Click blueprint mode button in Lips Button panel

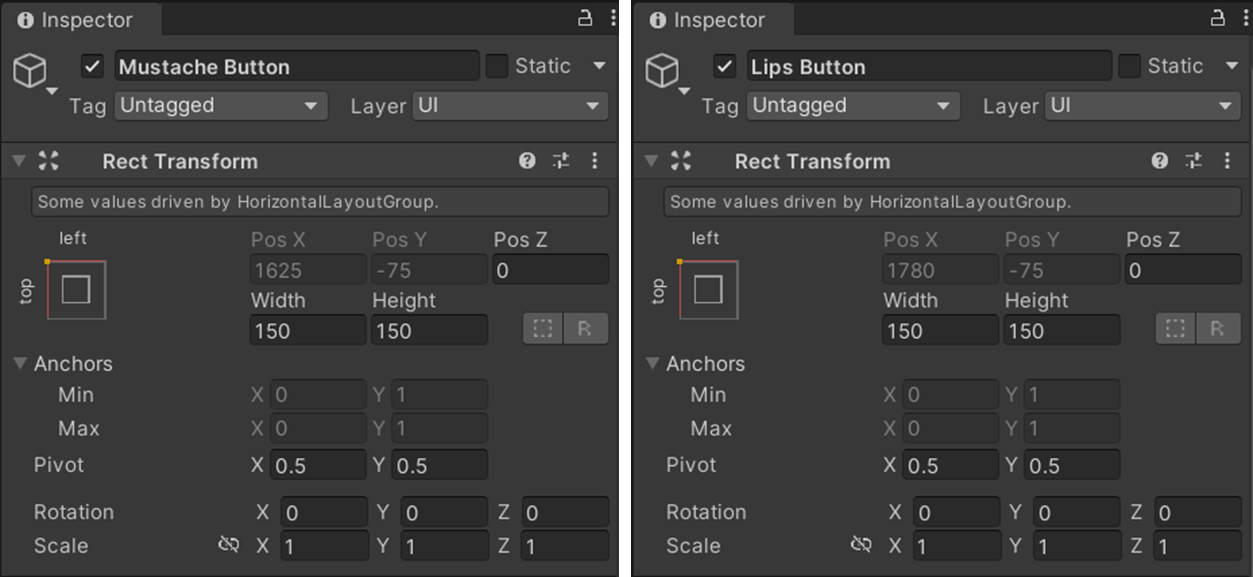point(1176,329)
